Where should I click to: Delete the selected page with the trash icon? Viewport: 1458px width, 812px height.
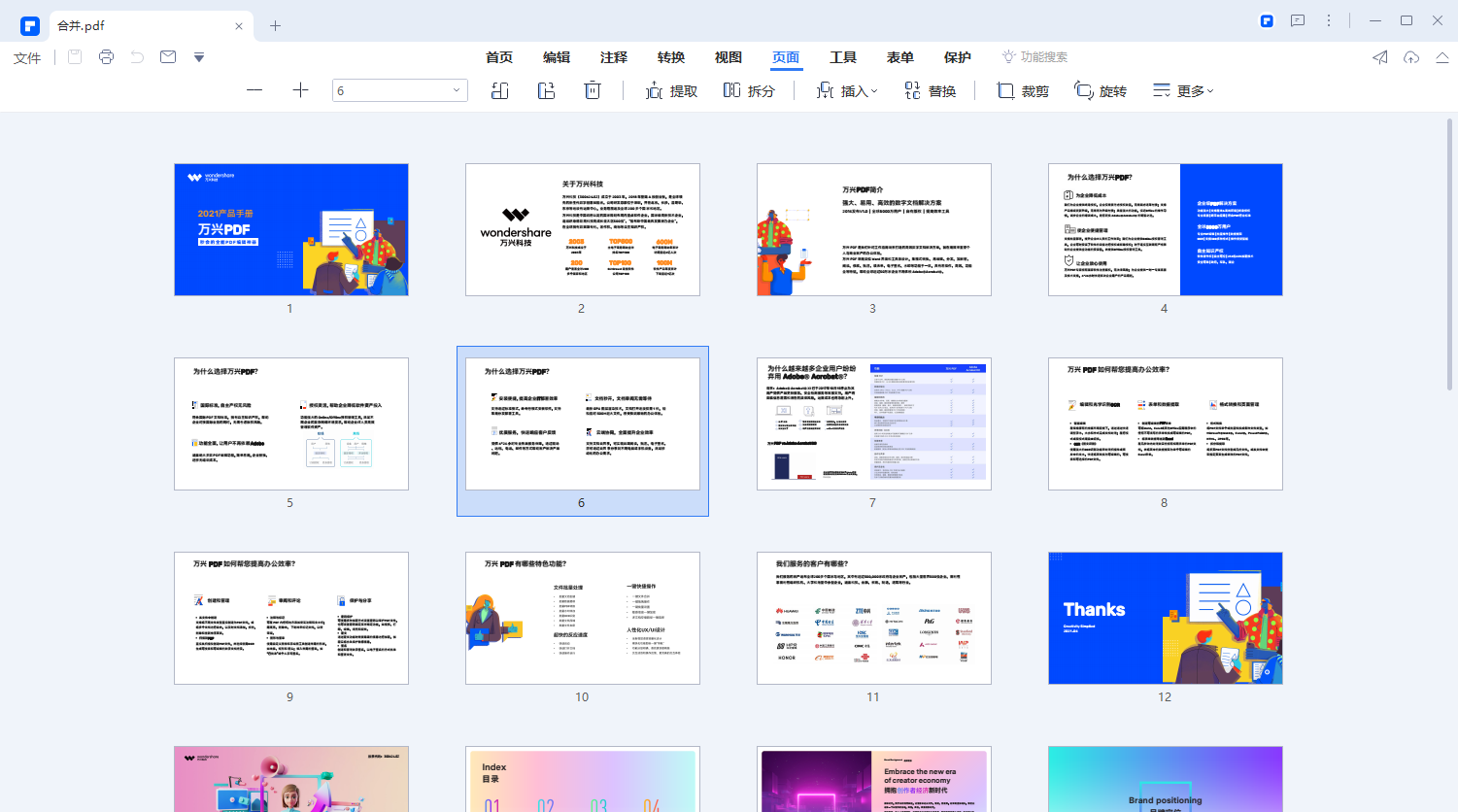593,90
